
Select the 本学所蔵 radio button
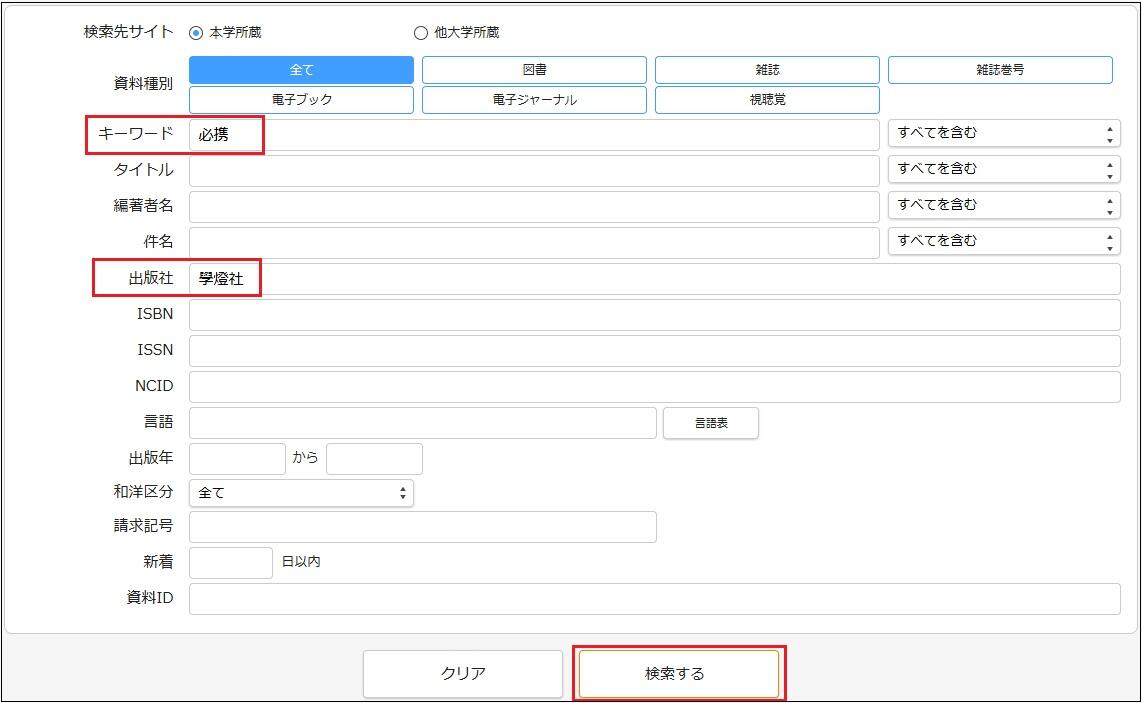click(x=196, y=33)
